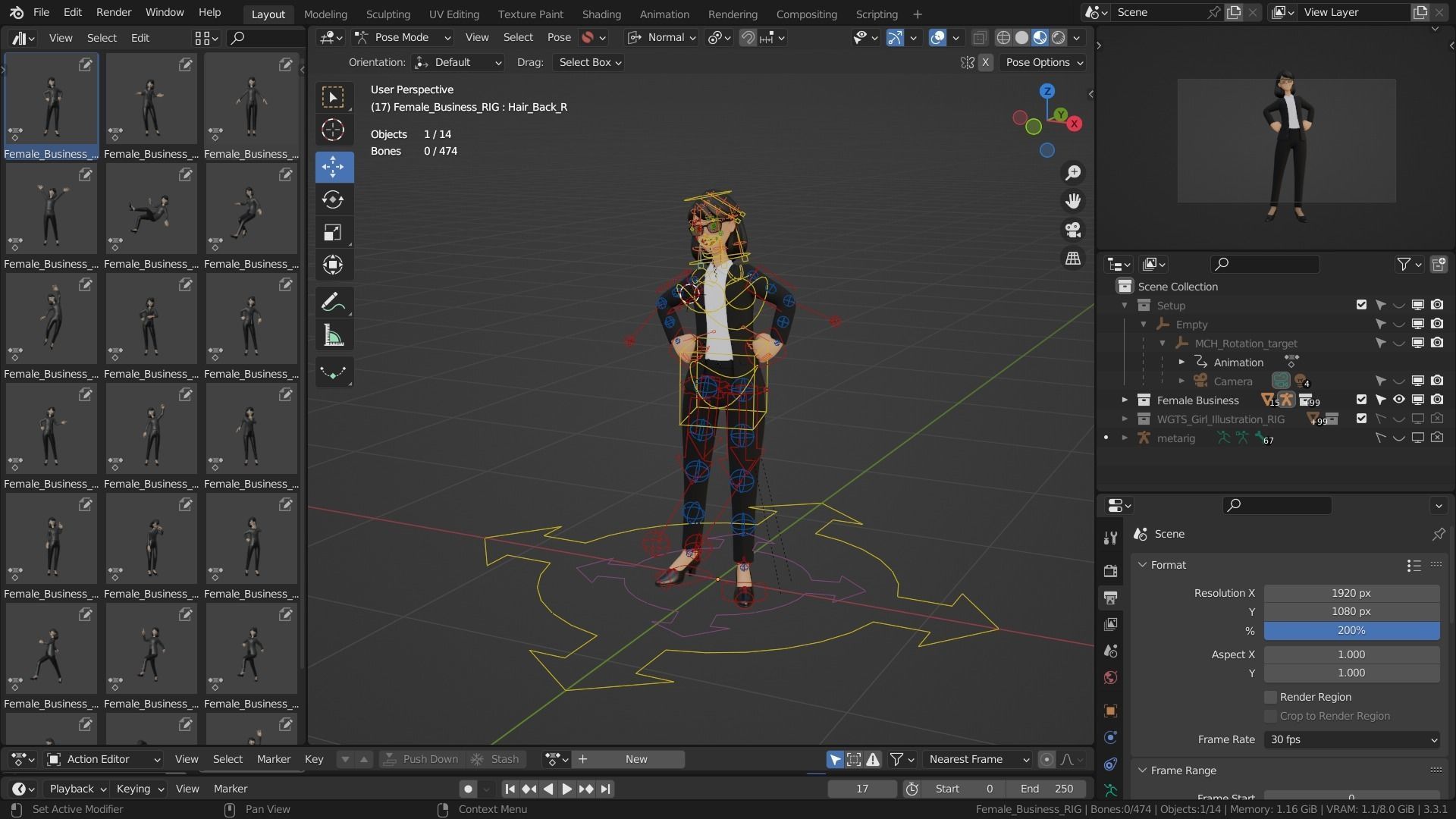Viewport: 1456px width, 819px height.
Task: Toggle auto keying record button
Action: tap(468, 789)
